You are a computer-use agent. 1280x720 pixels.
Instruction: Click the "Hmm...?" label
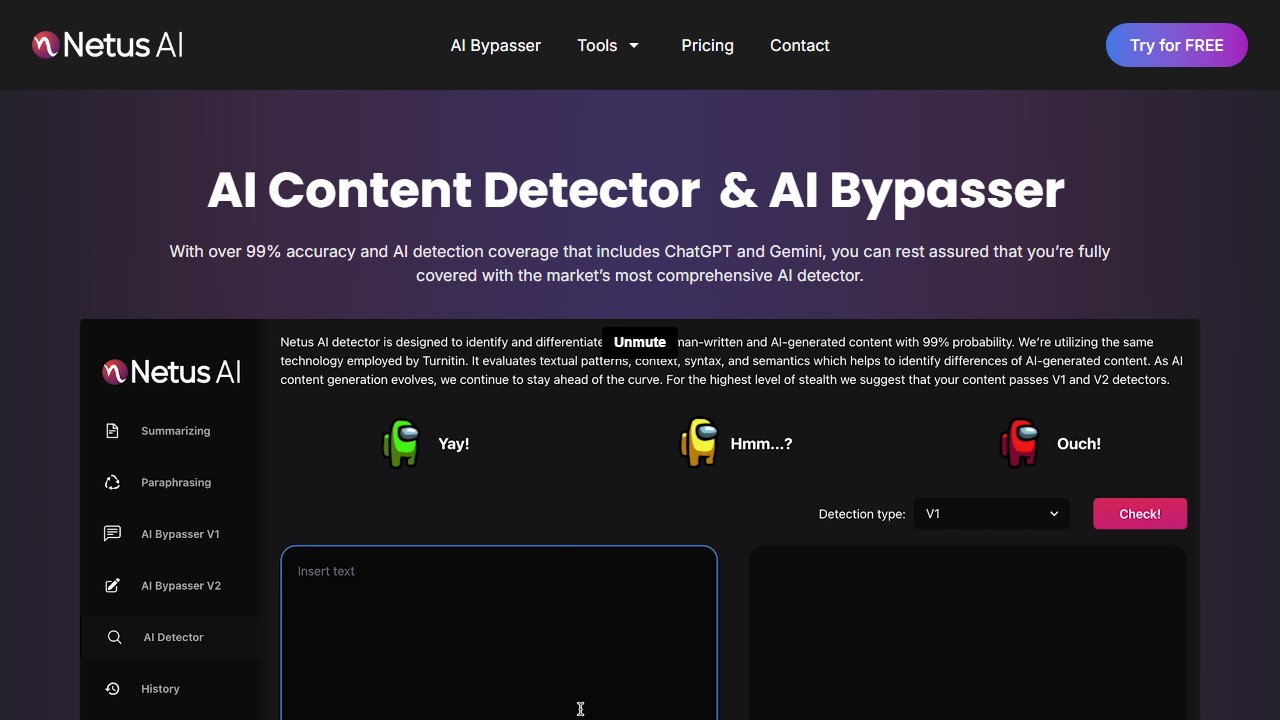click(761, 444)
